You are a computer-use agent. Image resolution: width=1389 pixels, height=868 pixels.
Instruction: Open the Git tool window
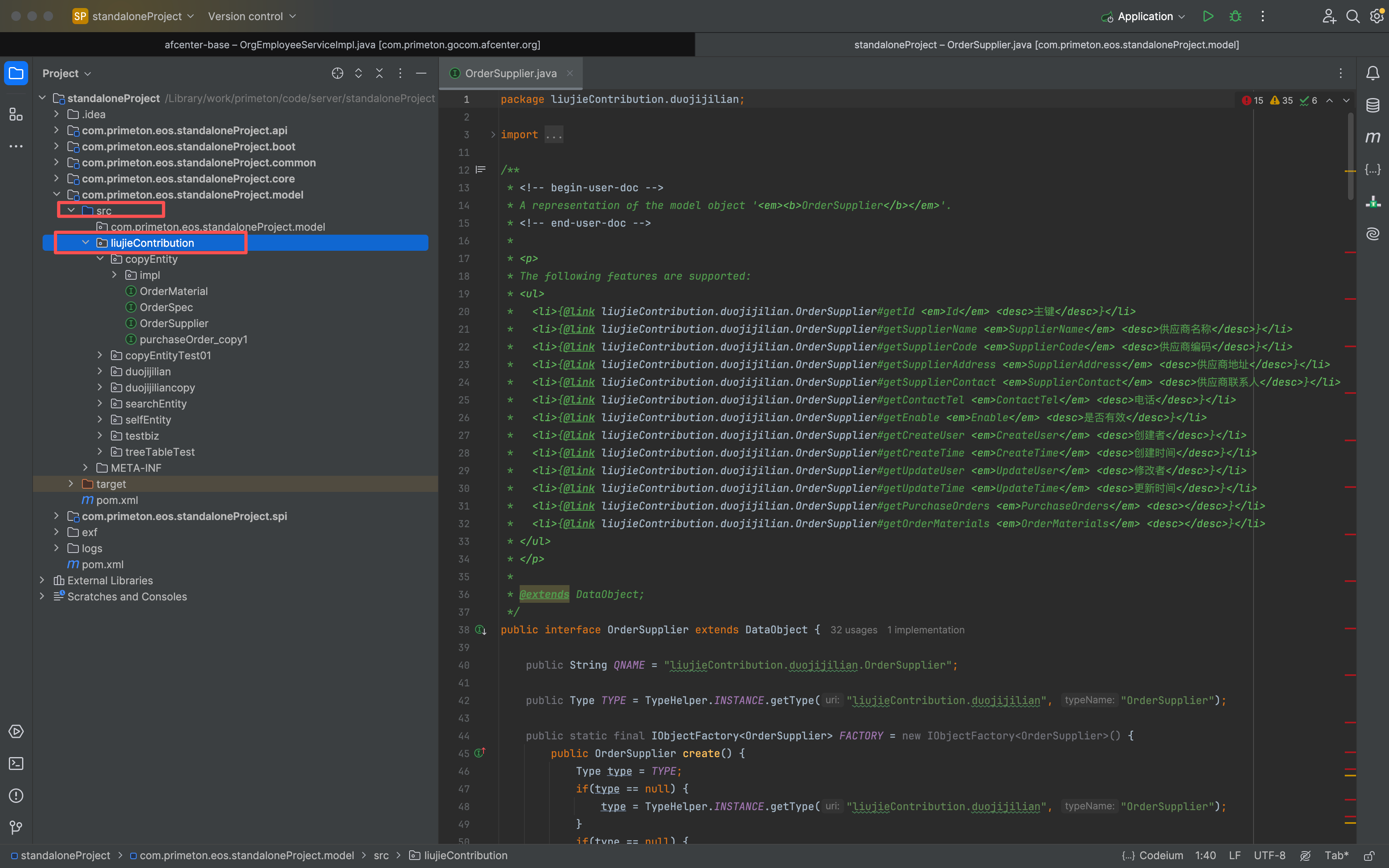point(16,828)
